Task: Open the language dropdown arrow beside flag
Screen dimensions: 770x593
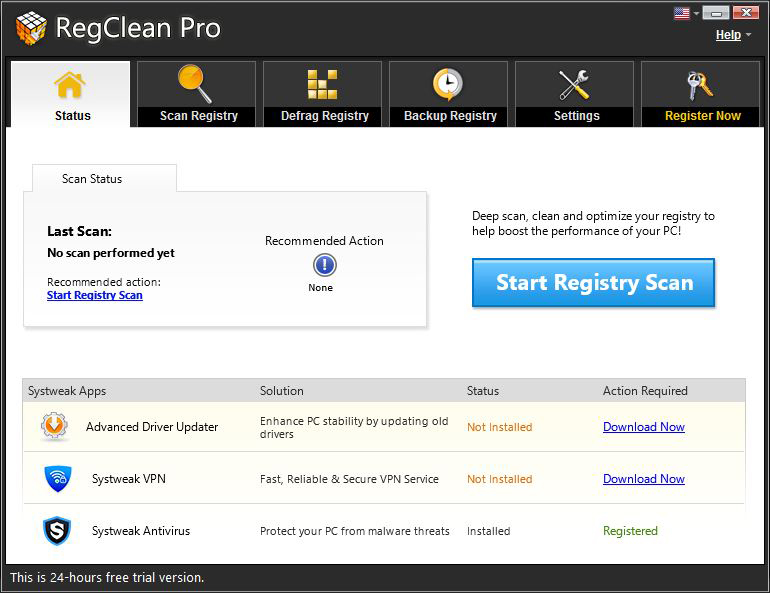Action: point(696,13)
